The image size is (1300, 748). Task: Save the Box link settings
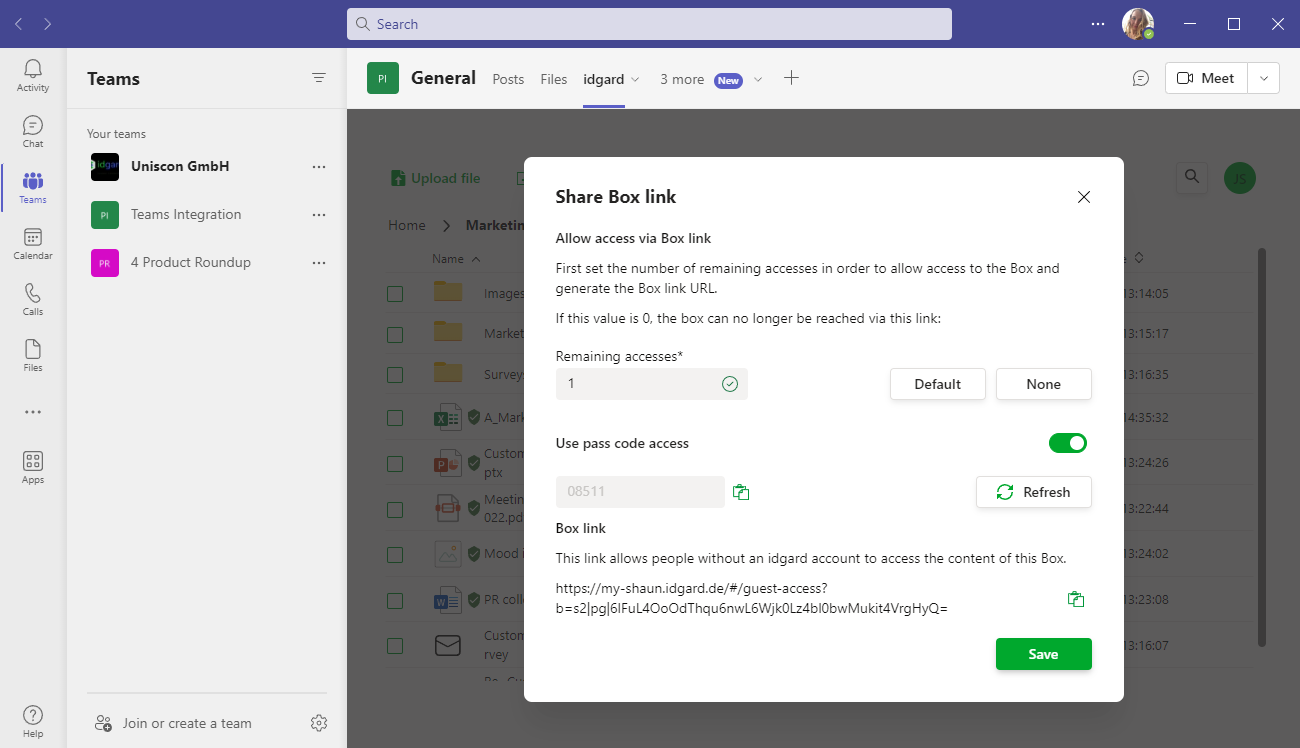point(1044,654)
